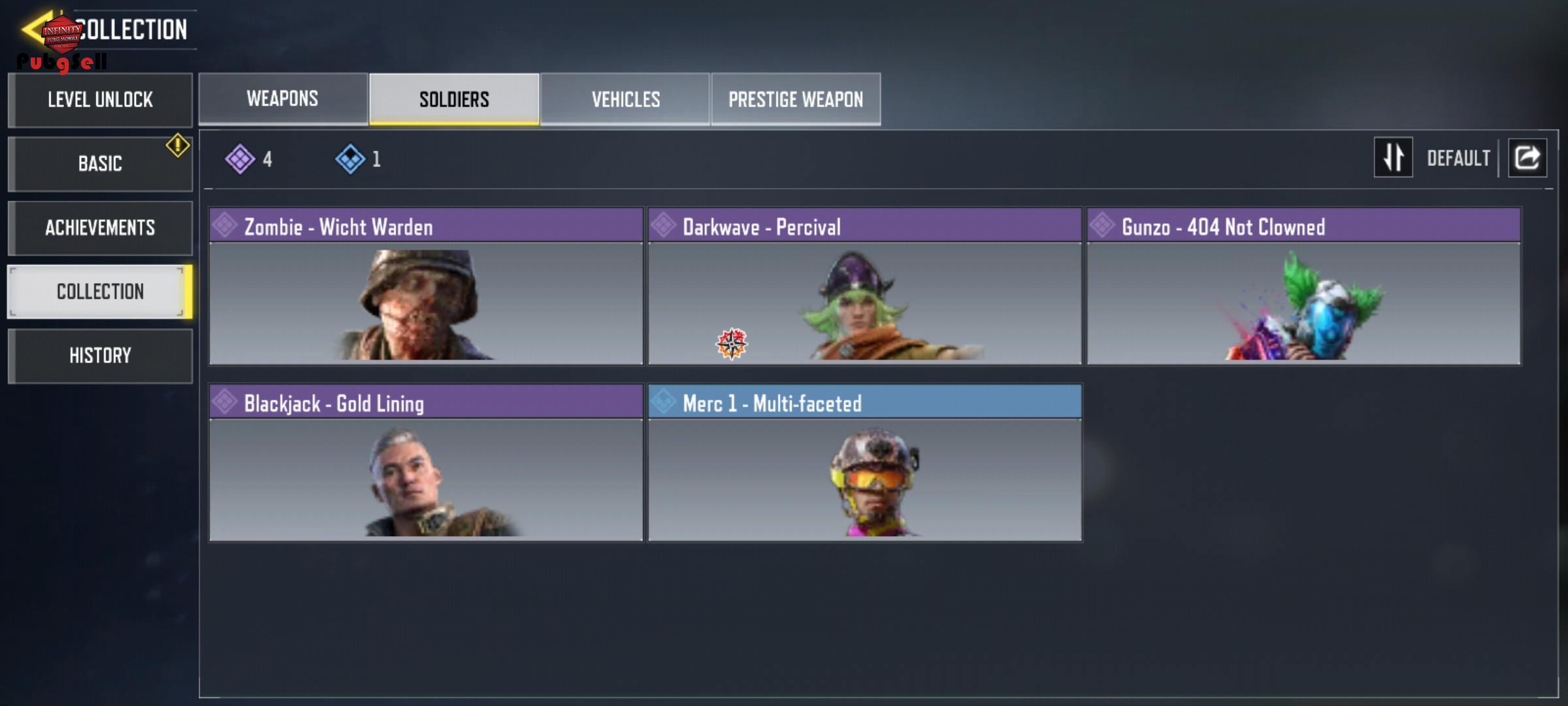Select the Zombie - Wicht Warden skin
The image size is (1568, 706).
[x=426, y=286]
